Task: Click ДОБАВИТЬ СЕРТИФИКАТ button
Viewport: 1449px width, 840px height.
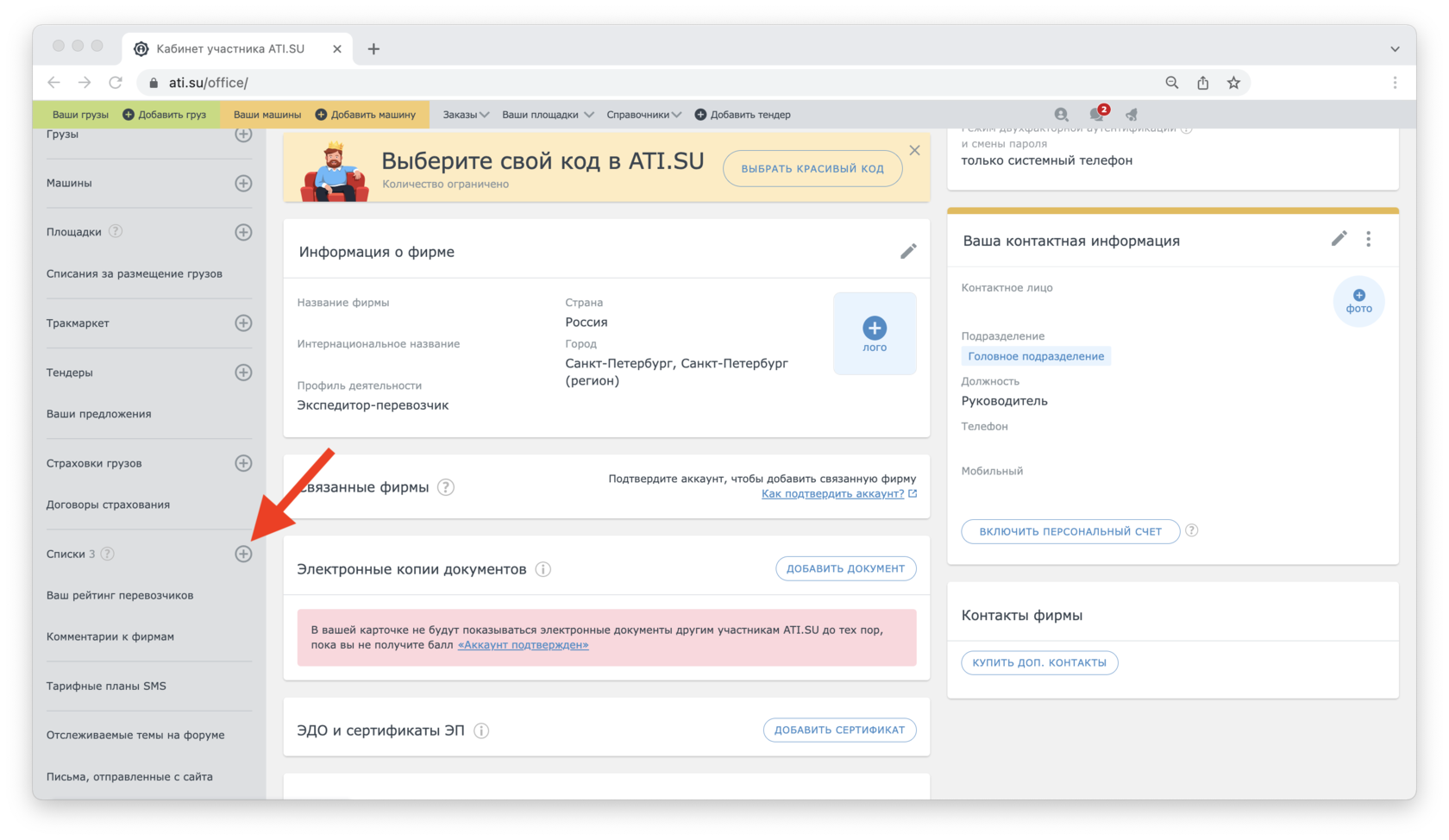Action: click(x=839, y=730)
